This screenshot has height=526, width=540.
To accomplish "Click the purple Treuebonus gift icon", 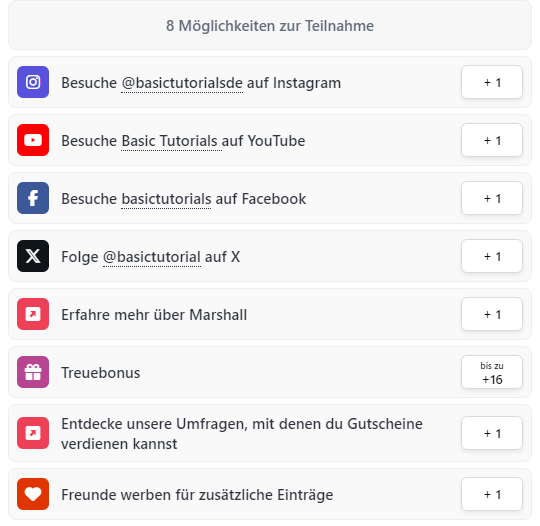I will (33, 372).
